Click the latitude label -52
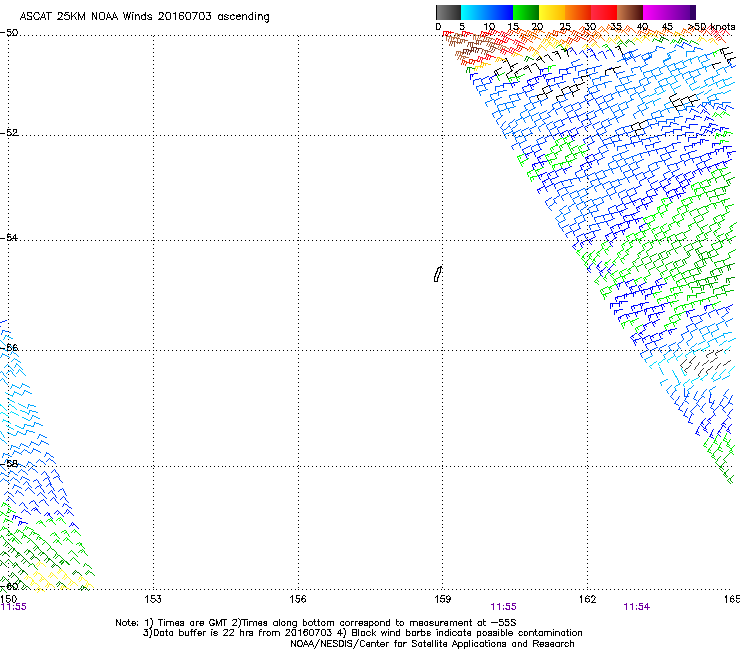The width and height of the screenshot is (740, 650). click(x=9, y=133)
